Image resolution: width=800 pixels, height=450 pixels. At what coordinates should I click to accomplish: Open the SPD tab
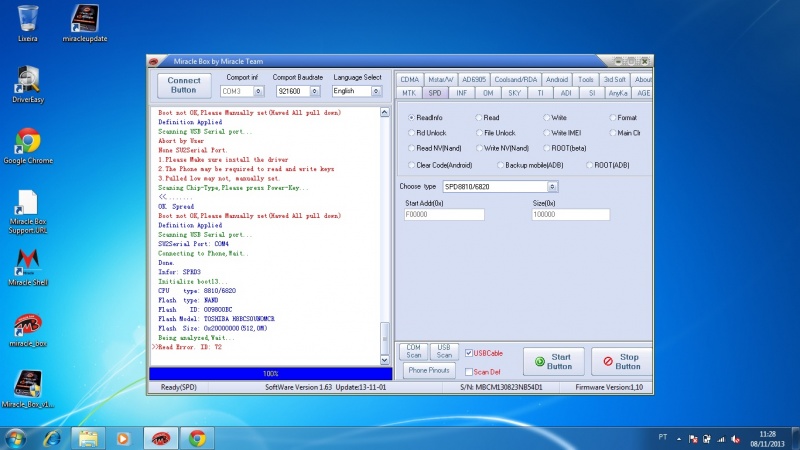[435, 93]
